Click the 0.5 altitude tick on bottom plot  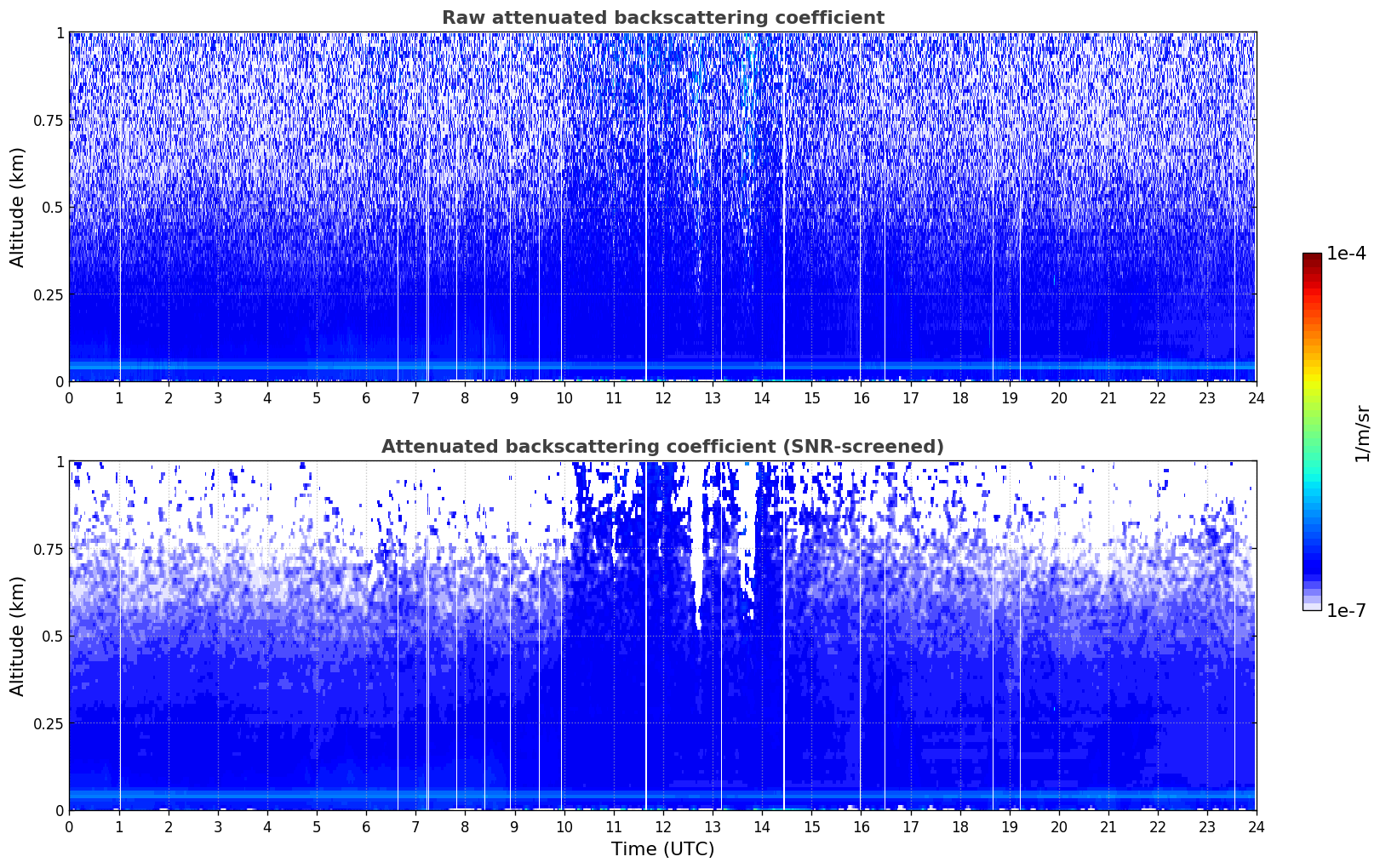[x=53, y=636]
